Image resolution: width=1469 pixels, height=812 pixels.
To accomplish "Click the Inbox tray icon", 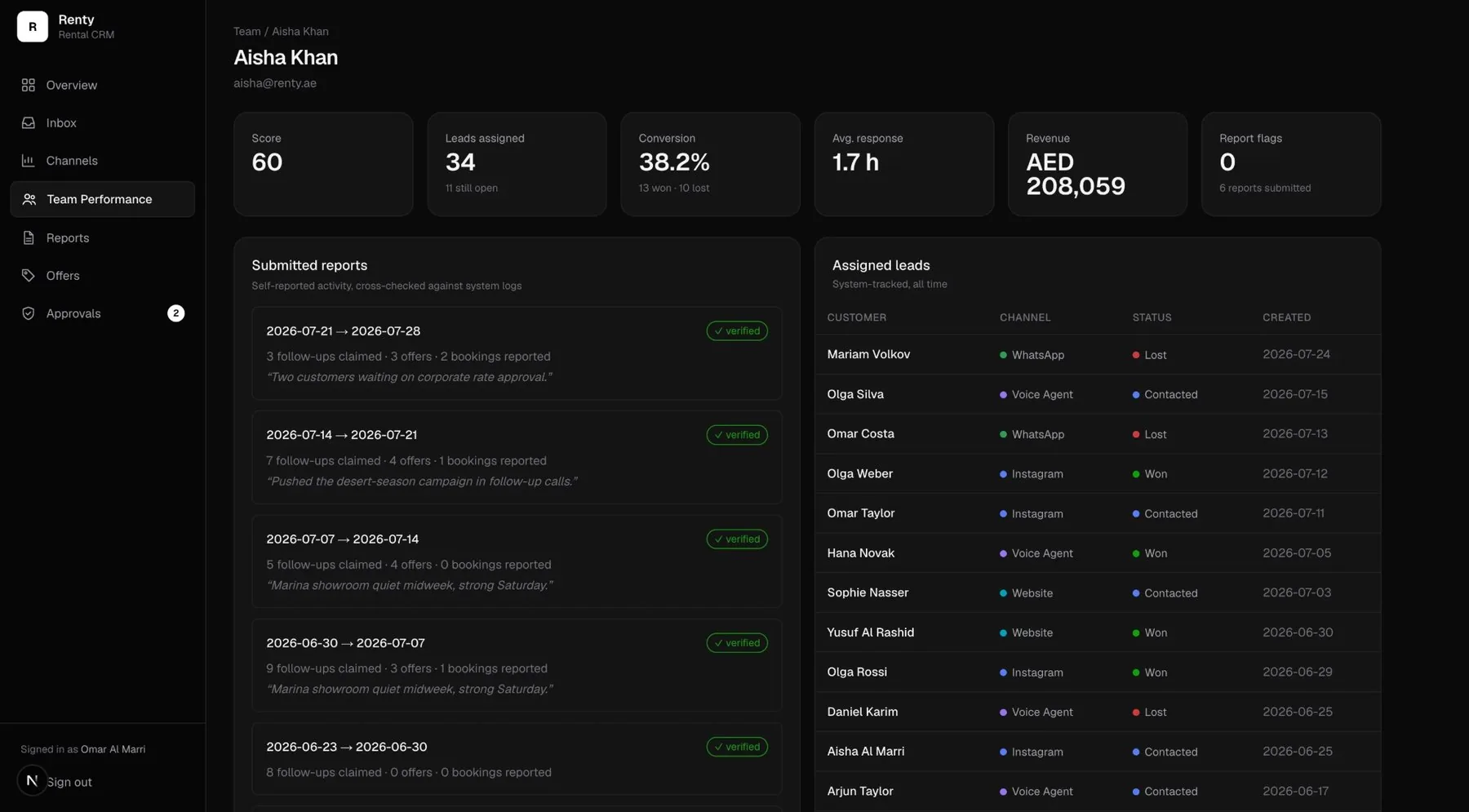I will (29, 122).
